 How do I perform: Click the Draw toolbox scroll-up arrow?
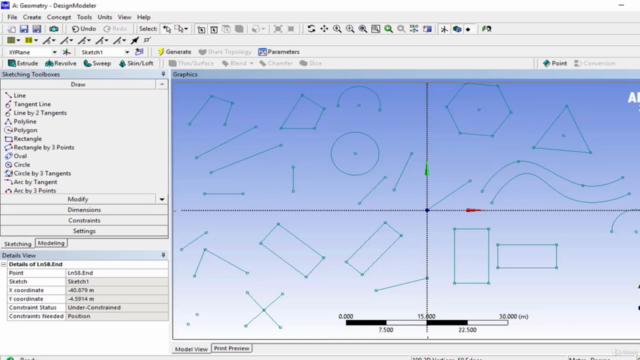click(162, 84)
